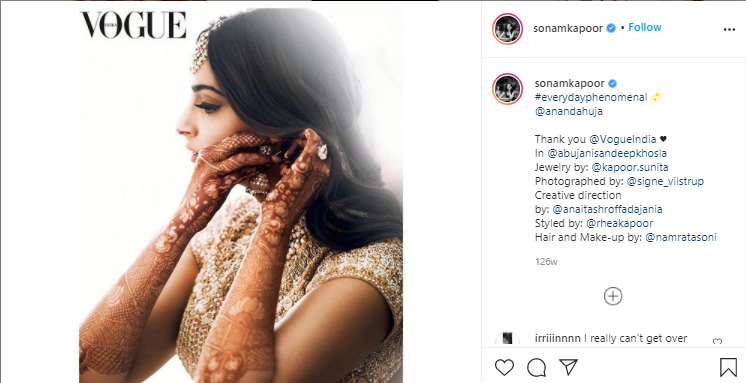The height and width of the screenshot is (383, 746).
Task: Open stylist @rheakapoor profile
Action: [619, 223]
